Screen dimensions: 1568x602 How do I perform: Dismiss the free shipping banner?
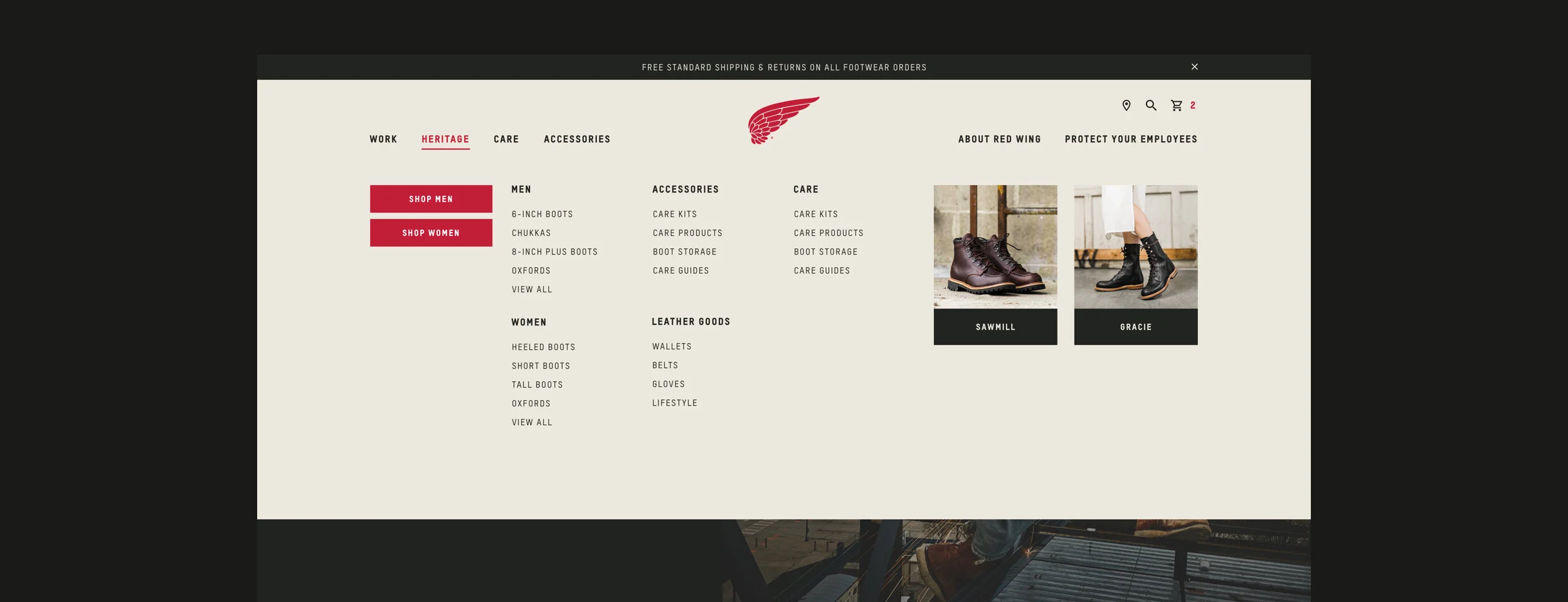1194,66
